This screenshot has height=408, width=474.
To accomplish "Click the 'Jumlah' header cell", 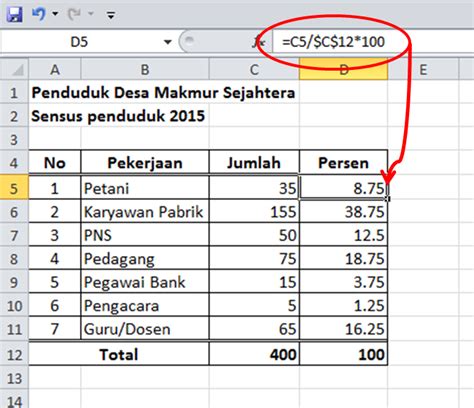I will point(254,163).
